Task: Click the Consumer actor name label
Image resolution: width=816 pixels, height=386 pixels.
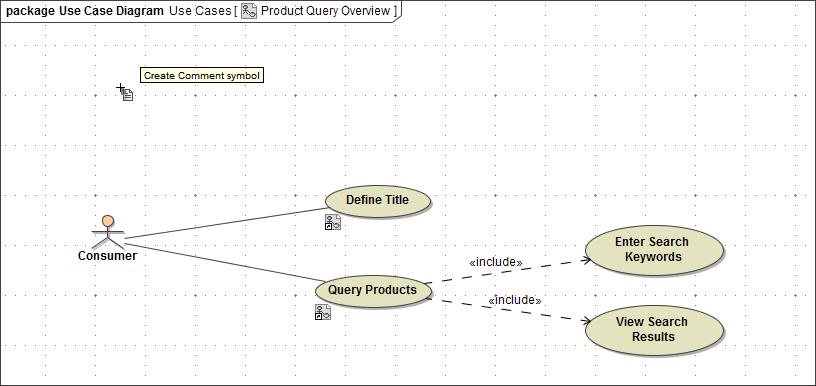Action: click(107, 256)
